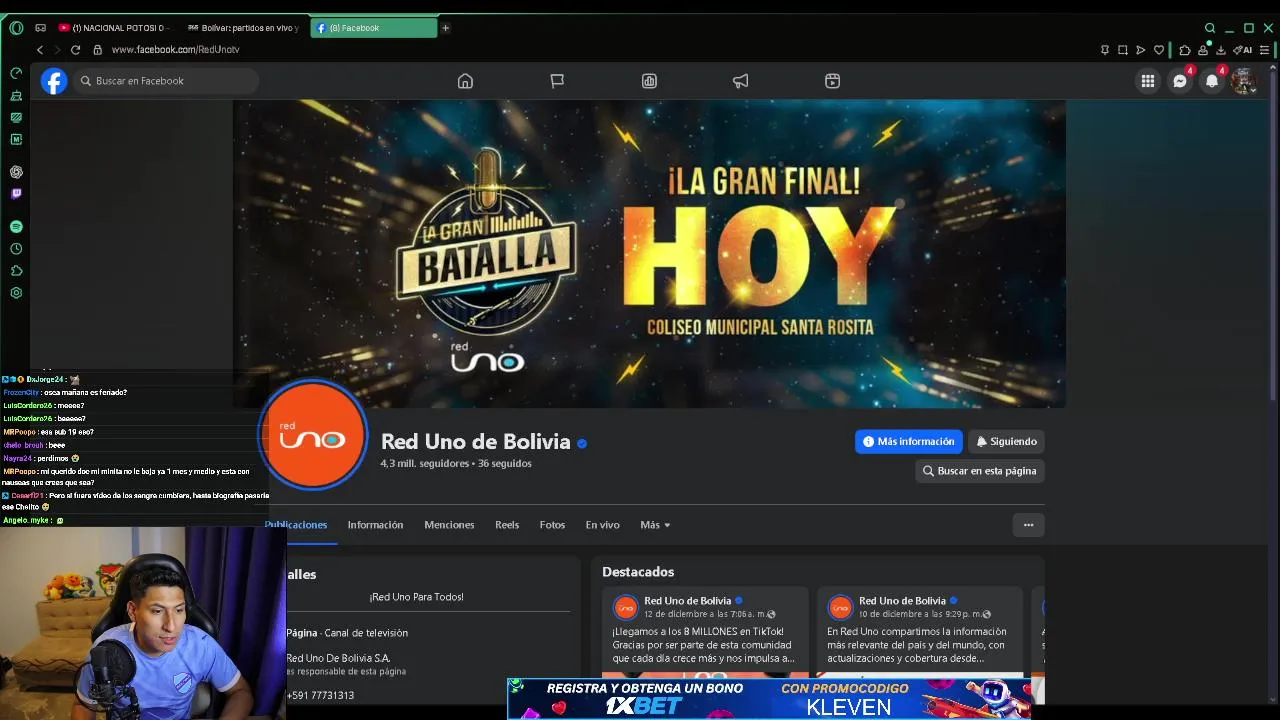Open the three-dots page options
The image size is (1280, 720).
pos(1028,525)
